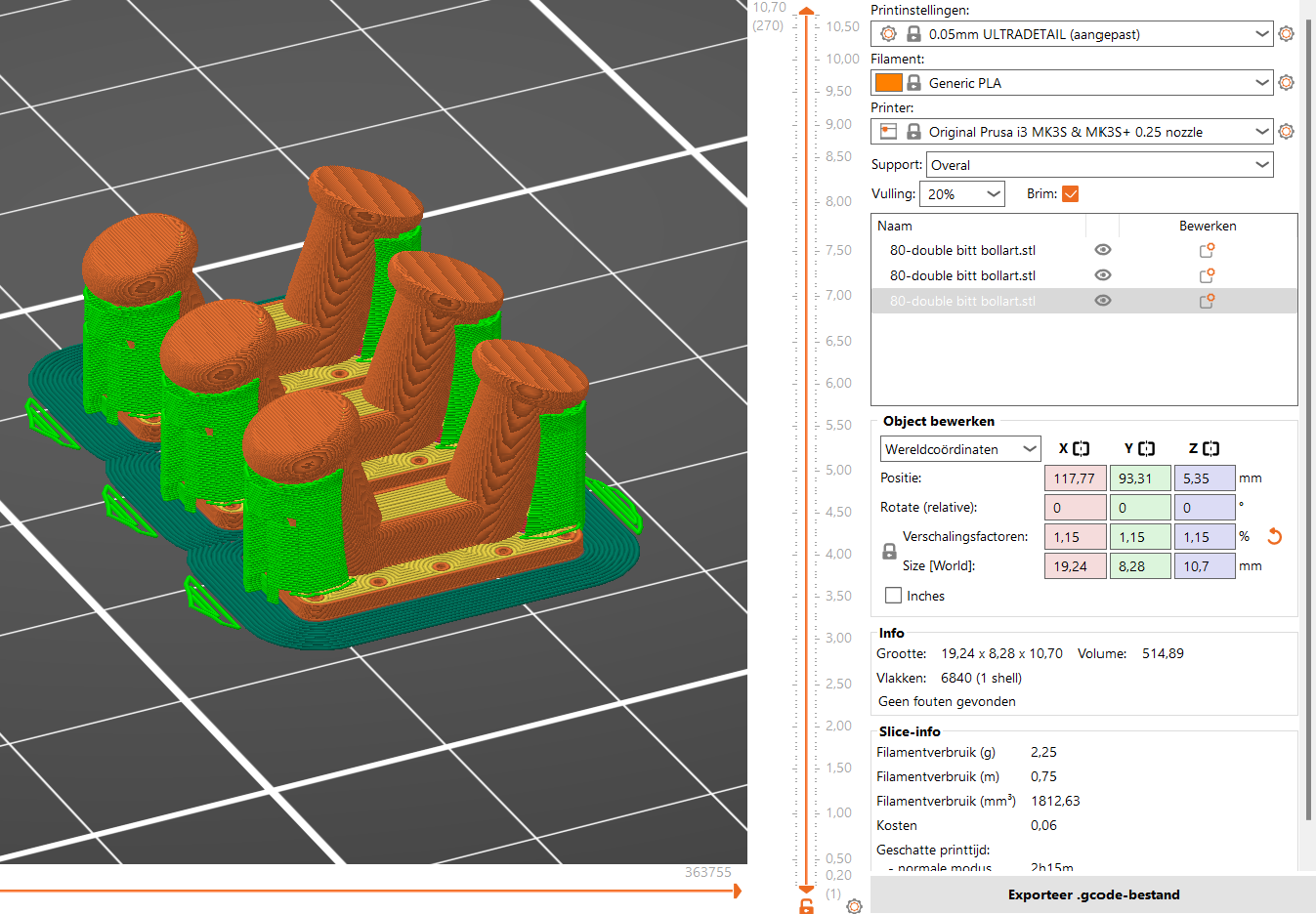Reset scale with orange undo arrow

pyautogui.click(x=1274, y=536)
